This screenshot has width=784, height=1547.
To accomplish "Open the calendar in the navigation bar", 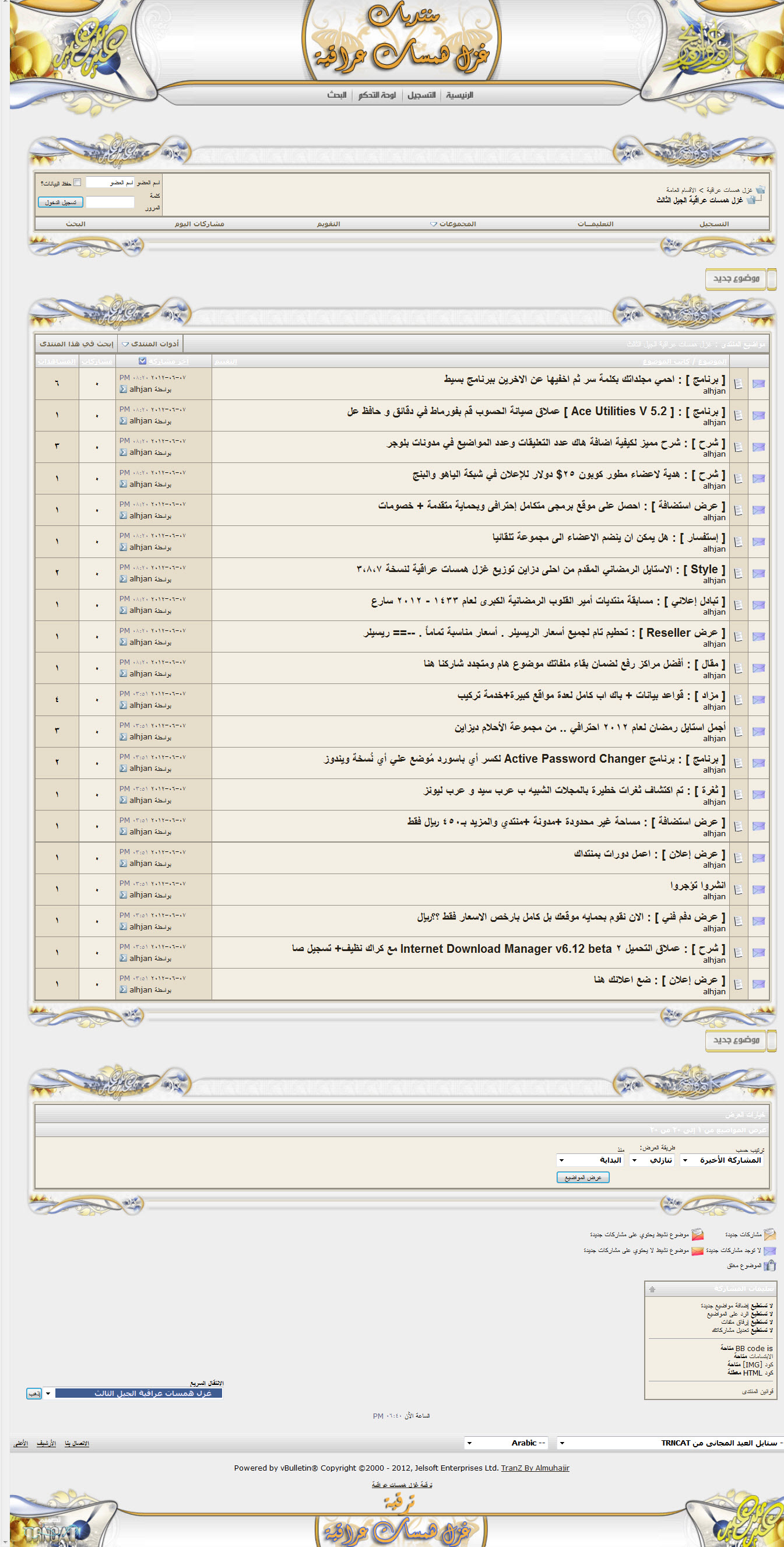I will (328, 224).
